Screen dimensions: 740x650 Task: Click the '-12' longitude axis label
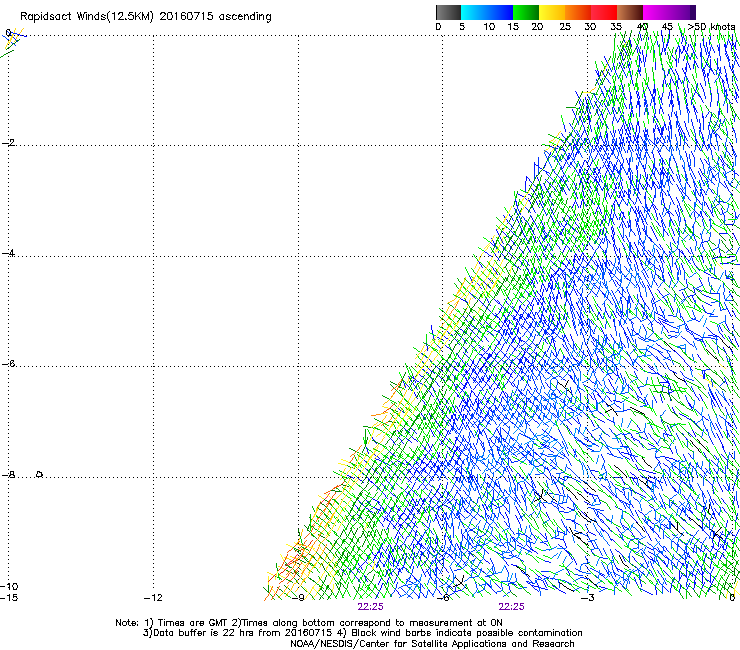(x=153, y=598)
